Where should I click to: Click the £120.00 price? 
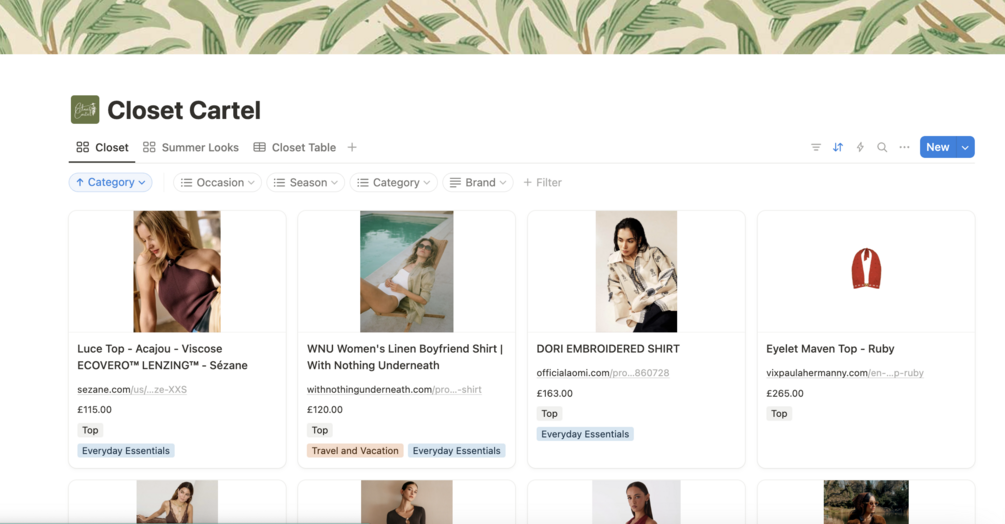click(x=324, y=410)
